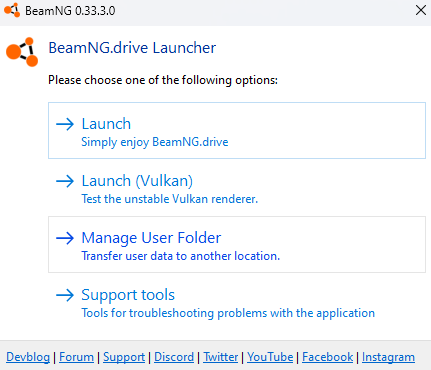
Task: Visit the Instagram link
Action: (x=388, y=357)
